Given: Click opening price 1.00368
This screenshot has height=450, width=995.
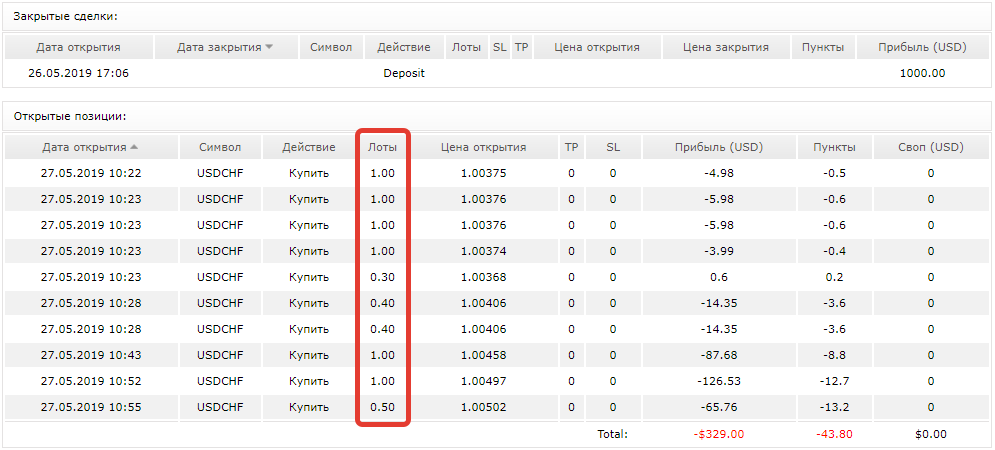Looking at the screenshot, I should pos(484,277).
